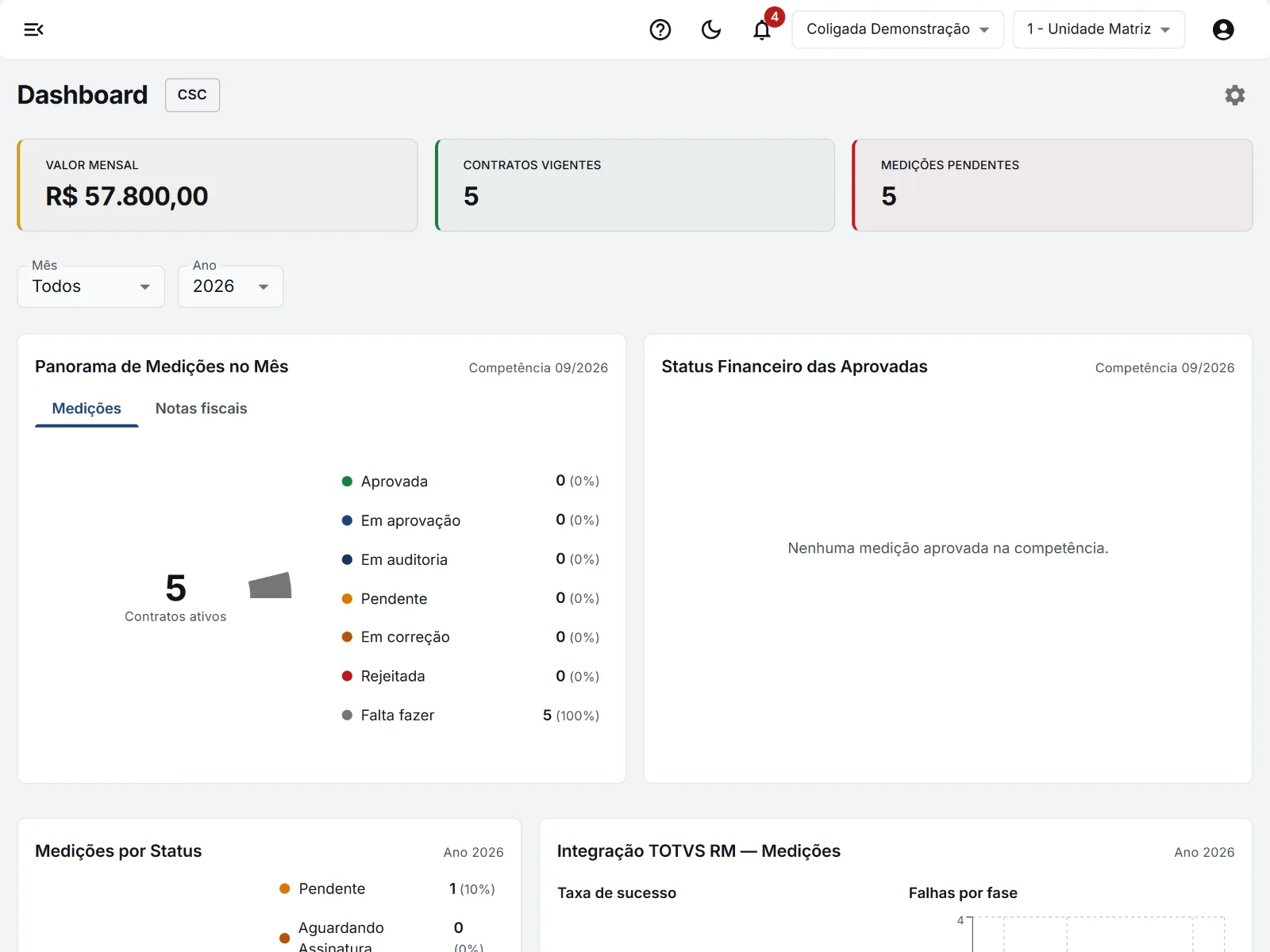Click Nenhuma medição aprovada na competência message

click(x=948, y=548)
